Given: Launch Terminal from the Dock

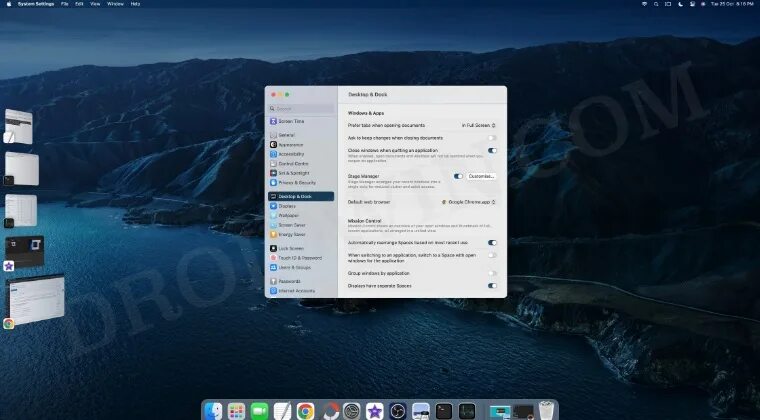Looking at the screenshot, I should coord(443,411).
